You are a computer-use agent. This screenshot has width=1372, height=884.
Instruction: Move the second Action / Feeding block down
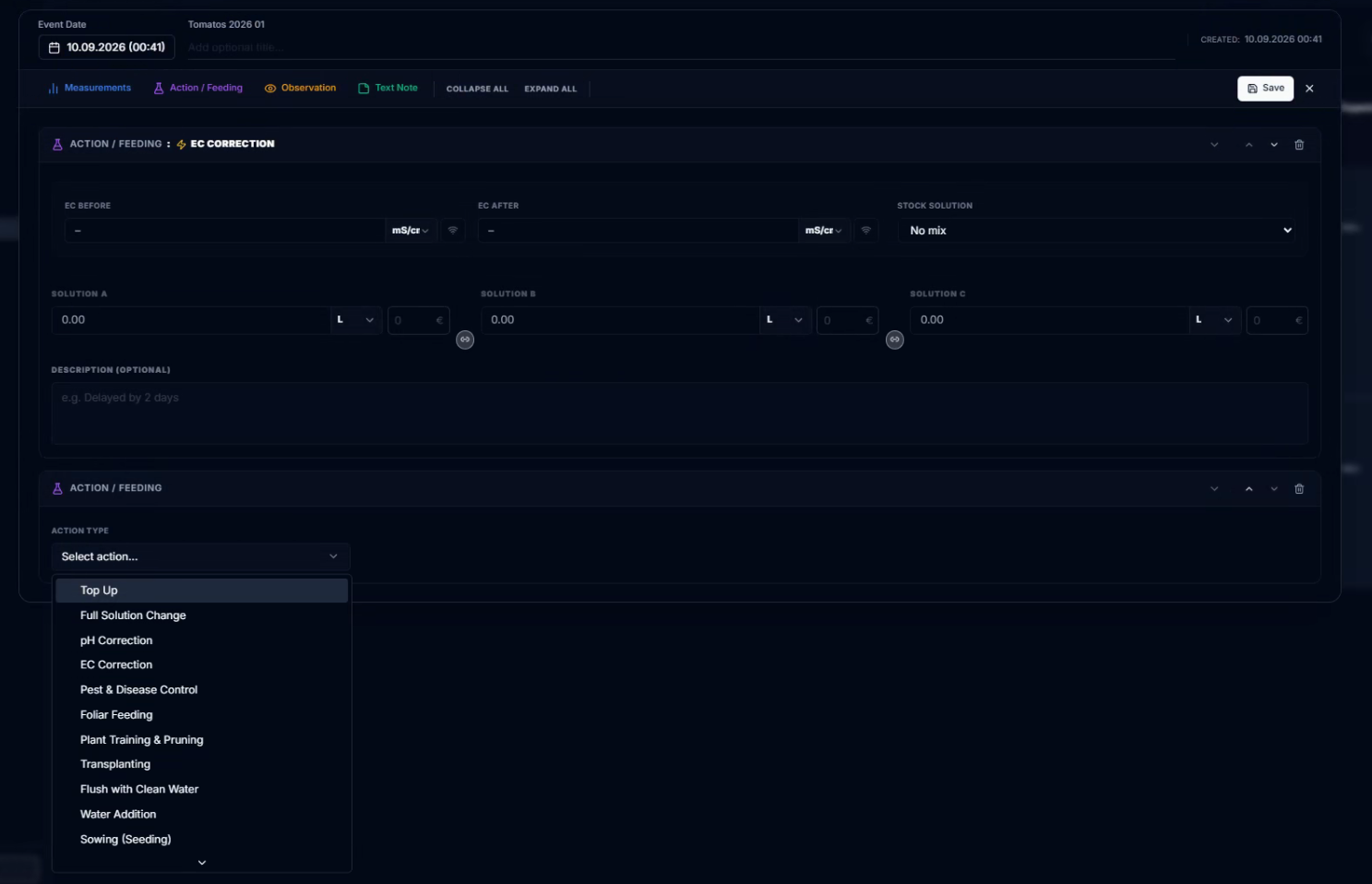pos(1274,489)
